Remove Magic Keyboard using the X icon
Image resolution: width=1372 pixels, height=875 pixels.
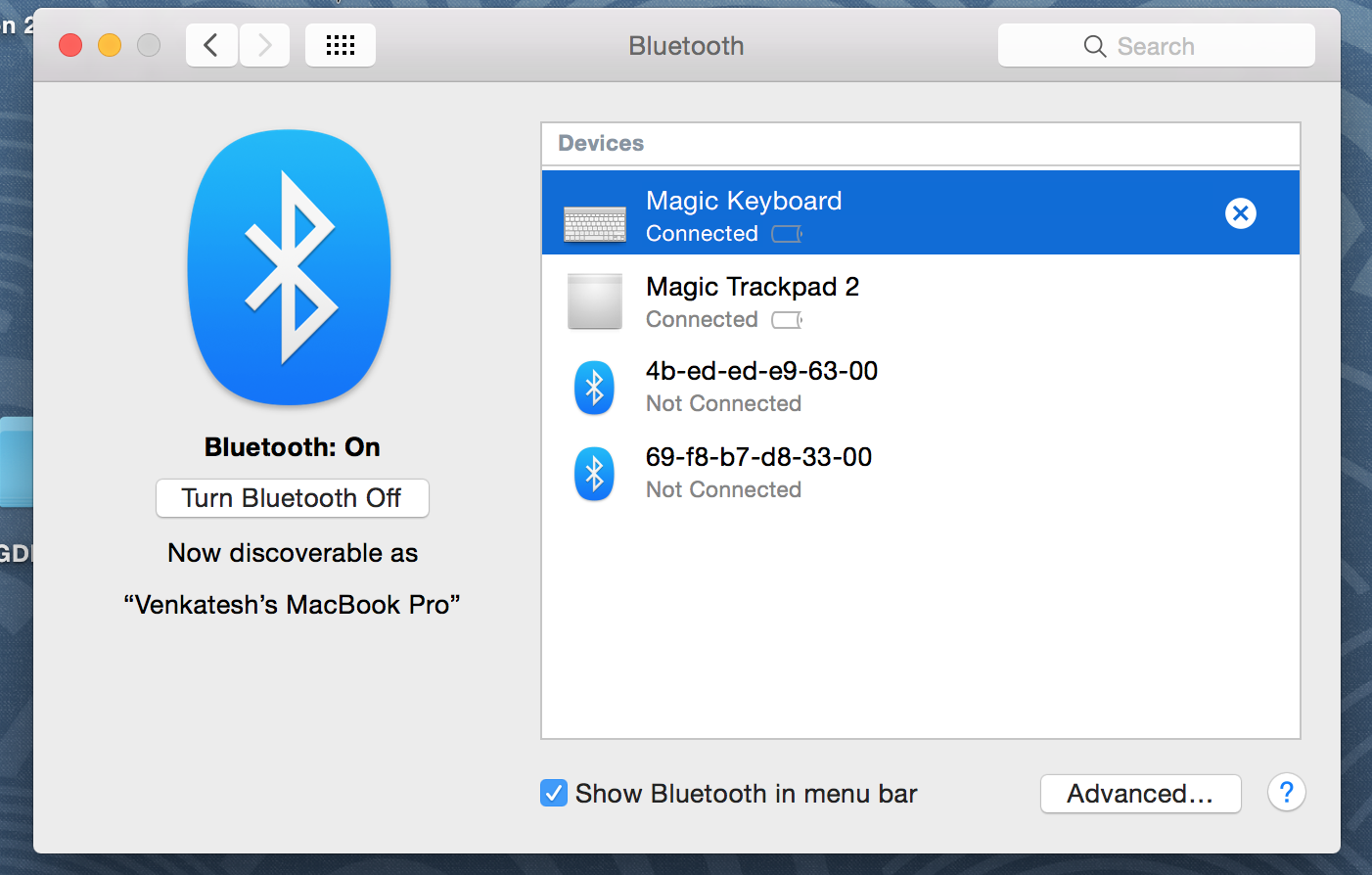coord(1240,213)
